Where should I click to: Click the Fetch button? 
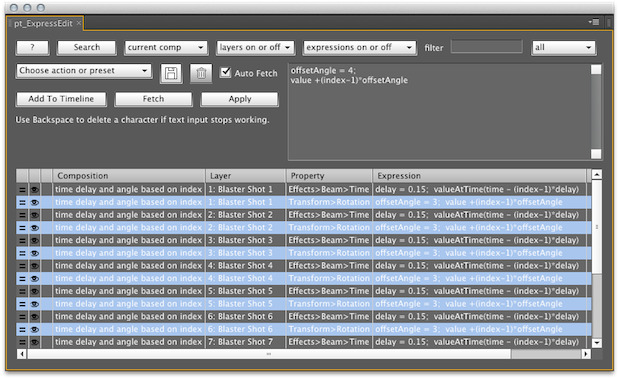coord(153,99)
